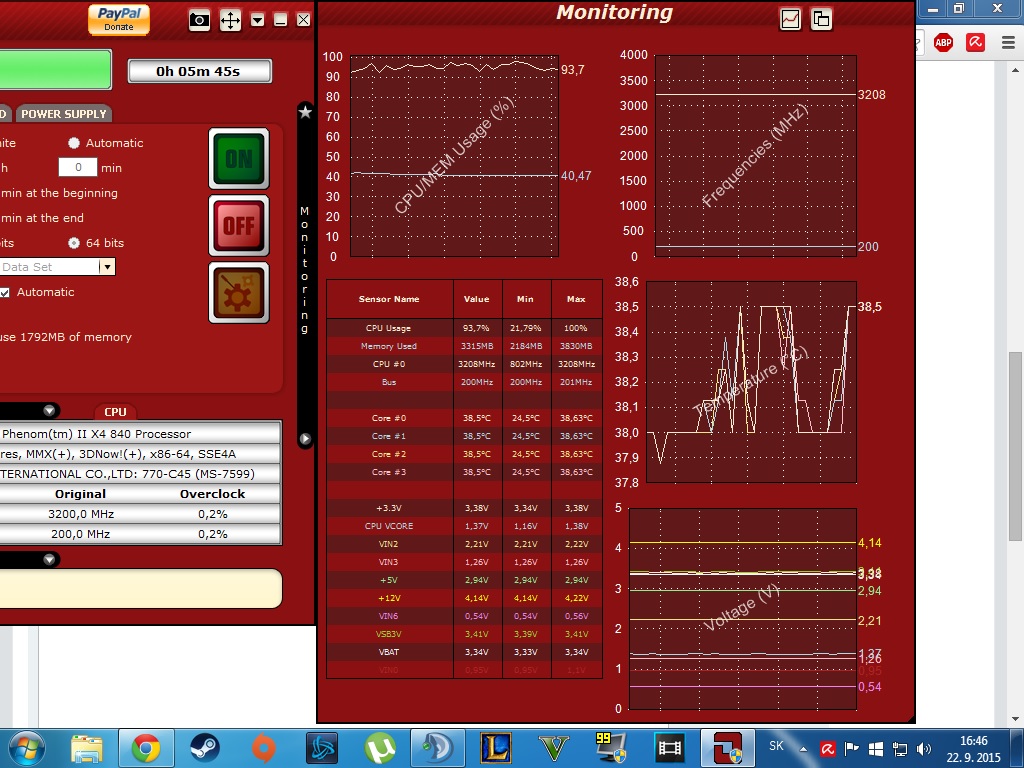Select the +12V sensor row
Image resolution: width=1024 pixels, height=768 pixels.
(x=464, y=598)
